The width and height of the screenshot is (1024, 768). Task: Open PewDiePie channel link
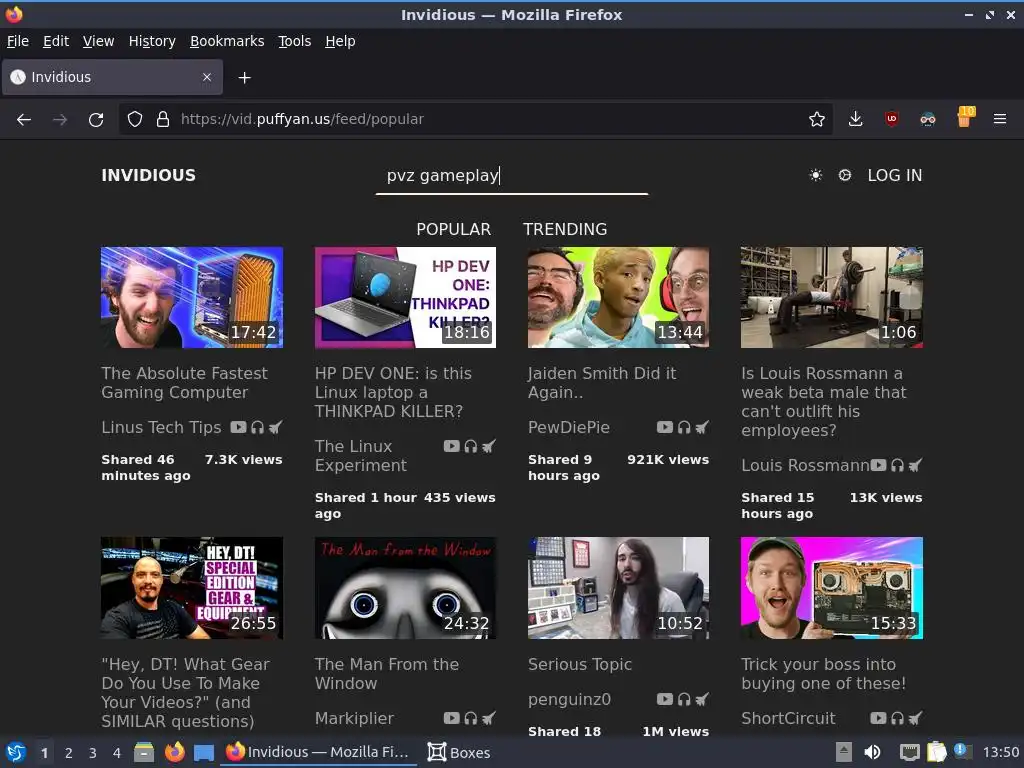pyautogui.click(x=569, y=427)
